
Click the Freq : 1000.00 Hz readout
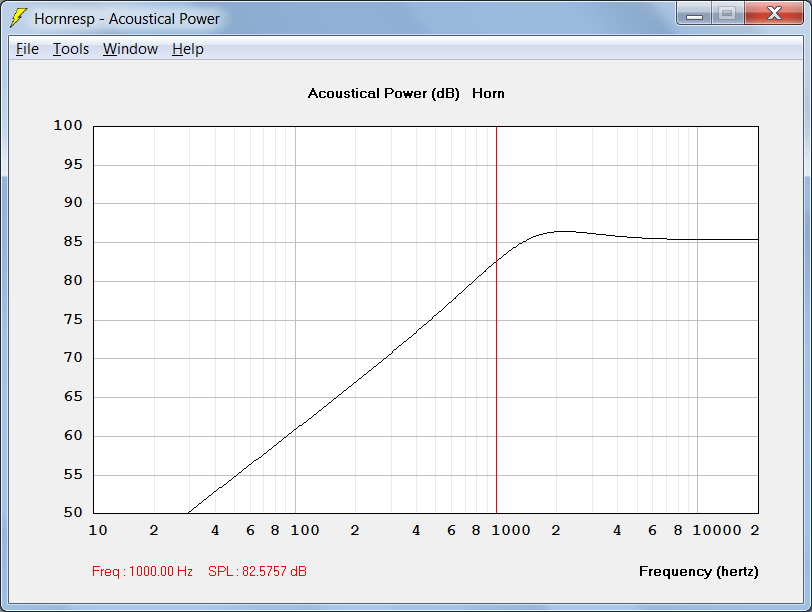tap(142, 571)
